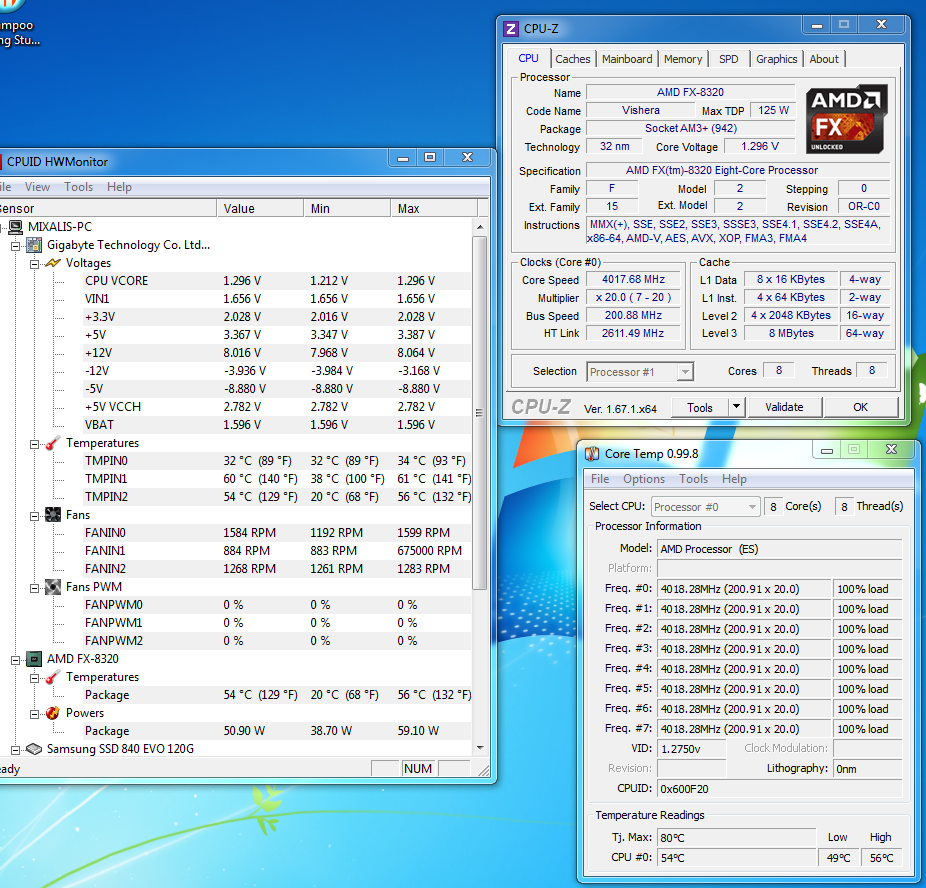Switch to the Graphics tab in CPU-Z
The width and height of the screenshot is (926, 888).
click(777, 59)
